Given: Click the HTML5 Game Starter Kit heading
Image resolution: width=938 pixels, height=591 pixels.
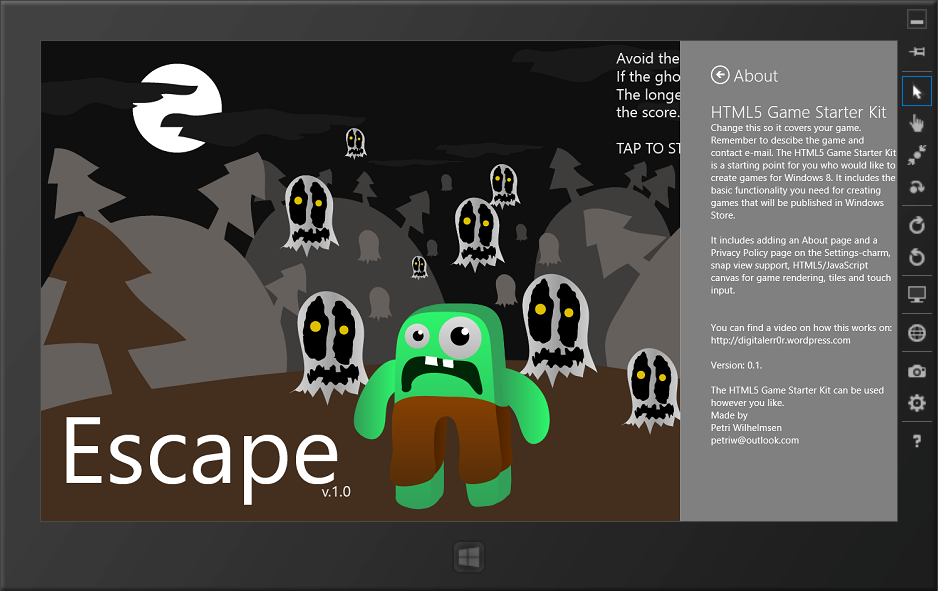Looking at the screenshot, I should tap(798, 112).
